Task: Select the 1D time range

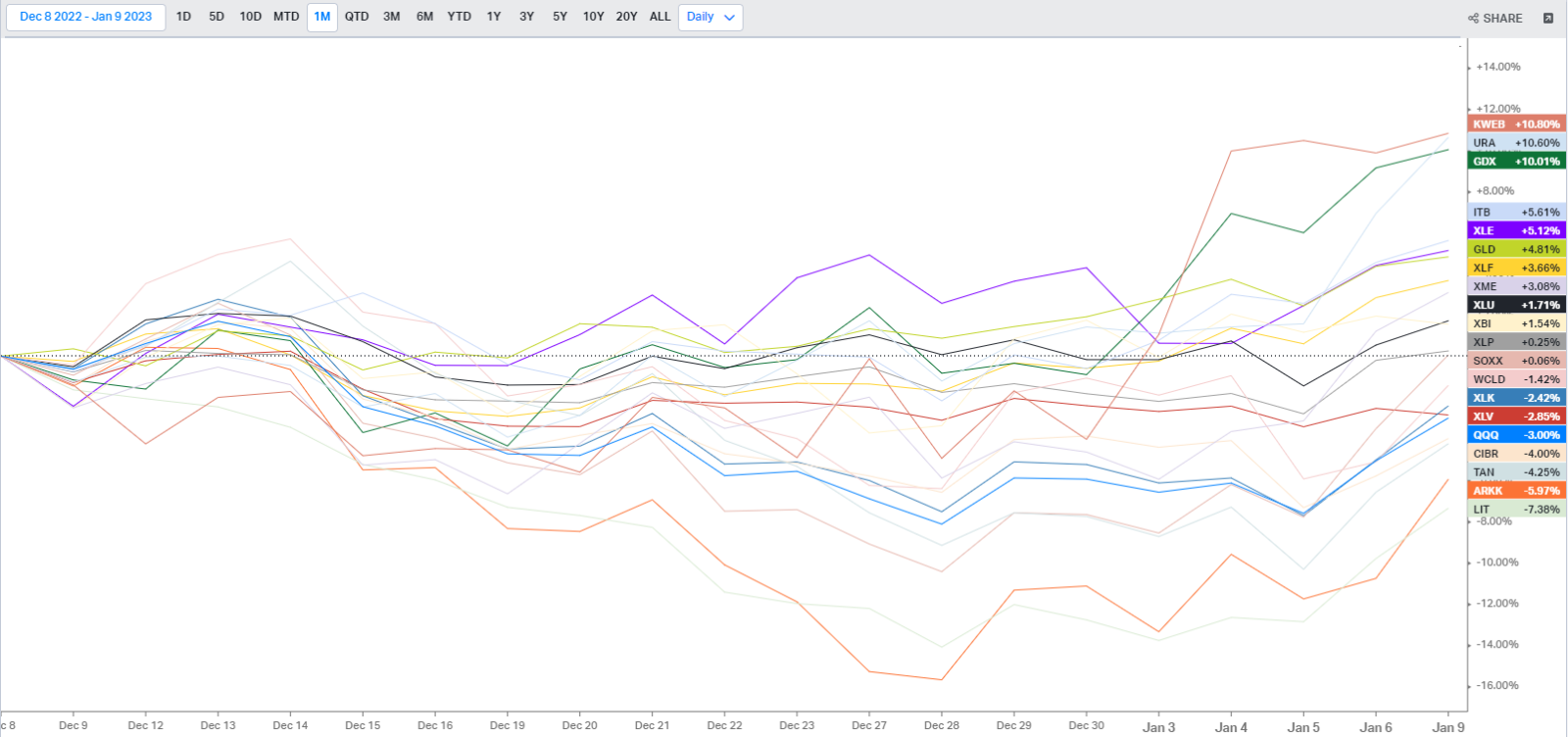Action: coord(183,17)
